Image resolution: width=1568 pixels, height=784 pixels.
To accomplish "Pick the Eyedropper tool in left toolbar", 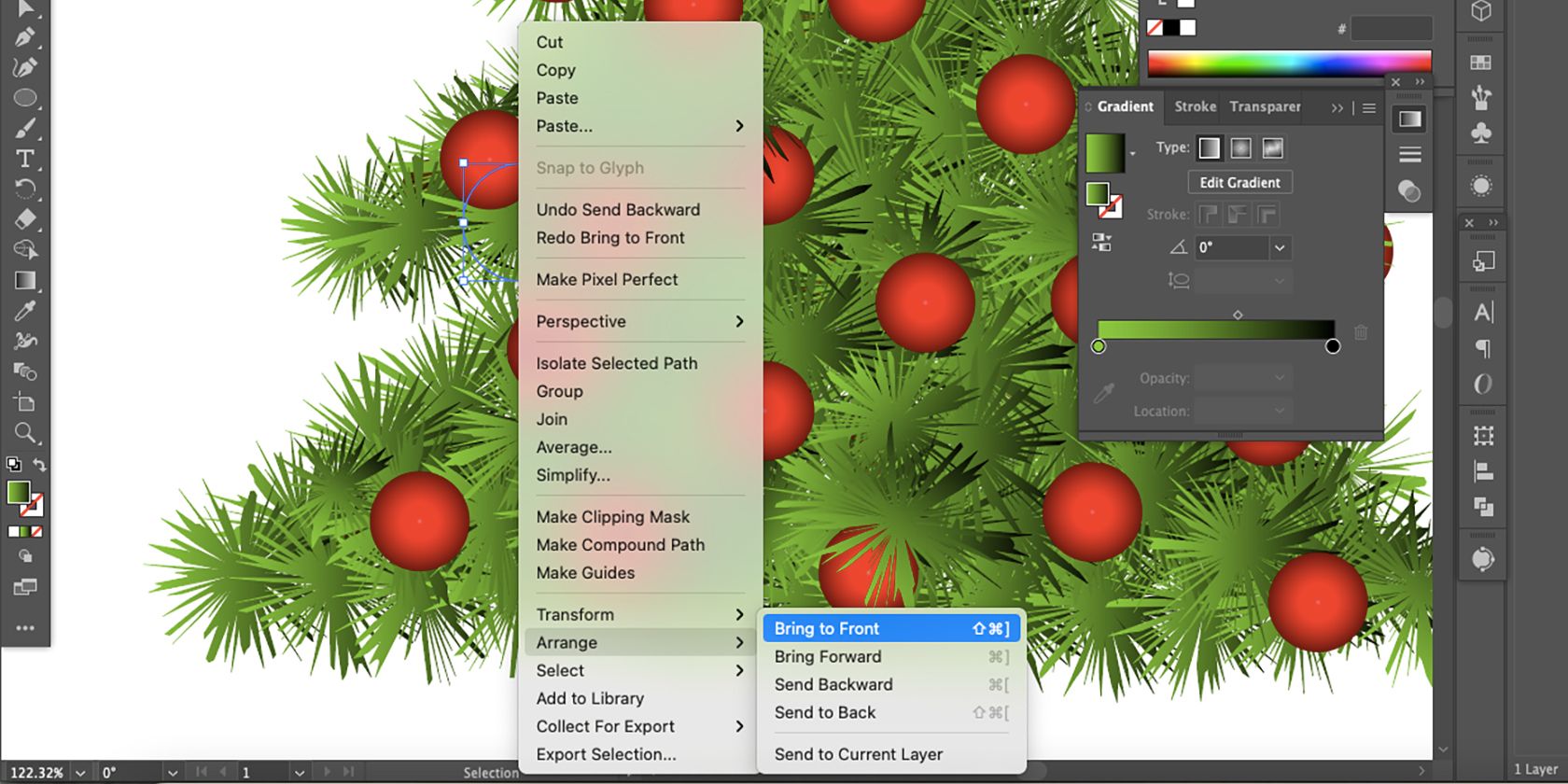I will pos(24,311).
